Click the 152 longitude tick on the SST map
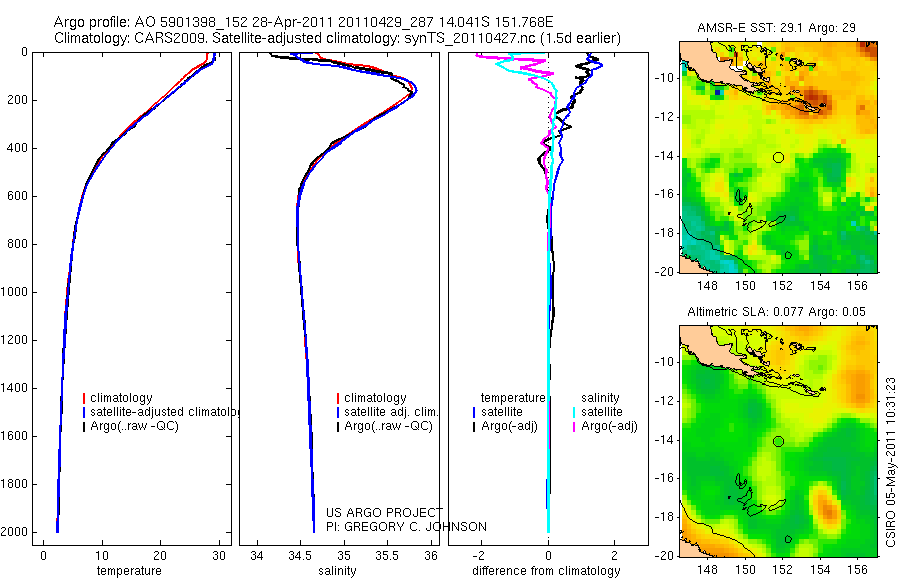The width and height of the screenshot is (900, 580). (x=782, y=285)
